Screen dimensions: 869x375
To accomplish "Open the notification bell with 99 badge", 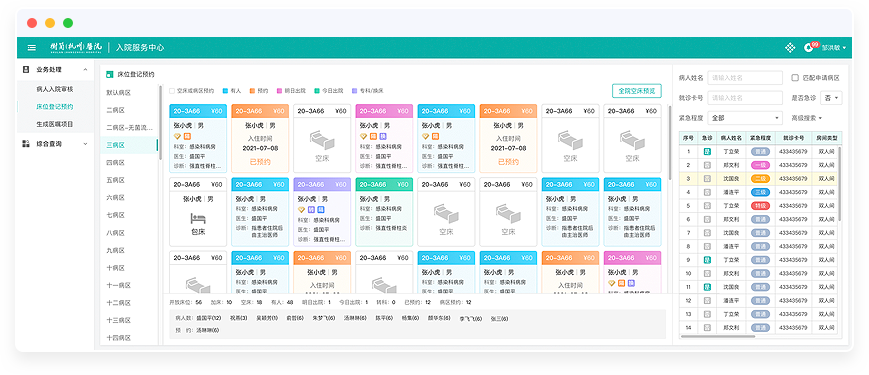I will [808, 48].
